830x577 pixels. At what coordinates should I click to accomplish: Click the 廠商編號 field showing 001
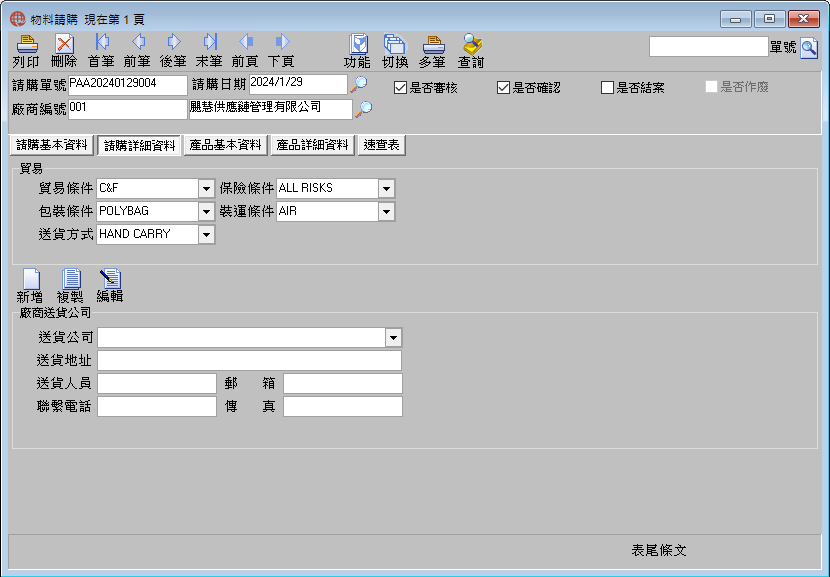tap(128, 109)
